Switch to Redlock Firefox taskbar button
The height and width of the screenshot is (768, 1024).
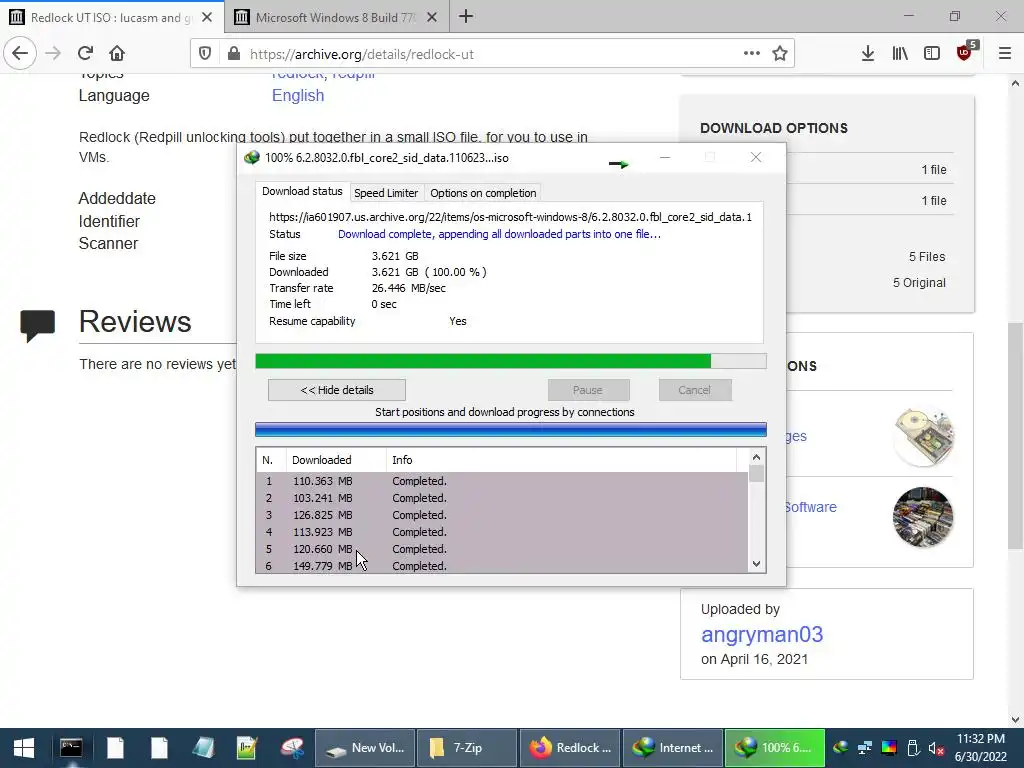click(x=570, y=748)
